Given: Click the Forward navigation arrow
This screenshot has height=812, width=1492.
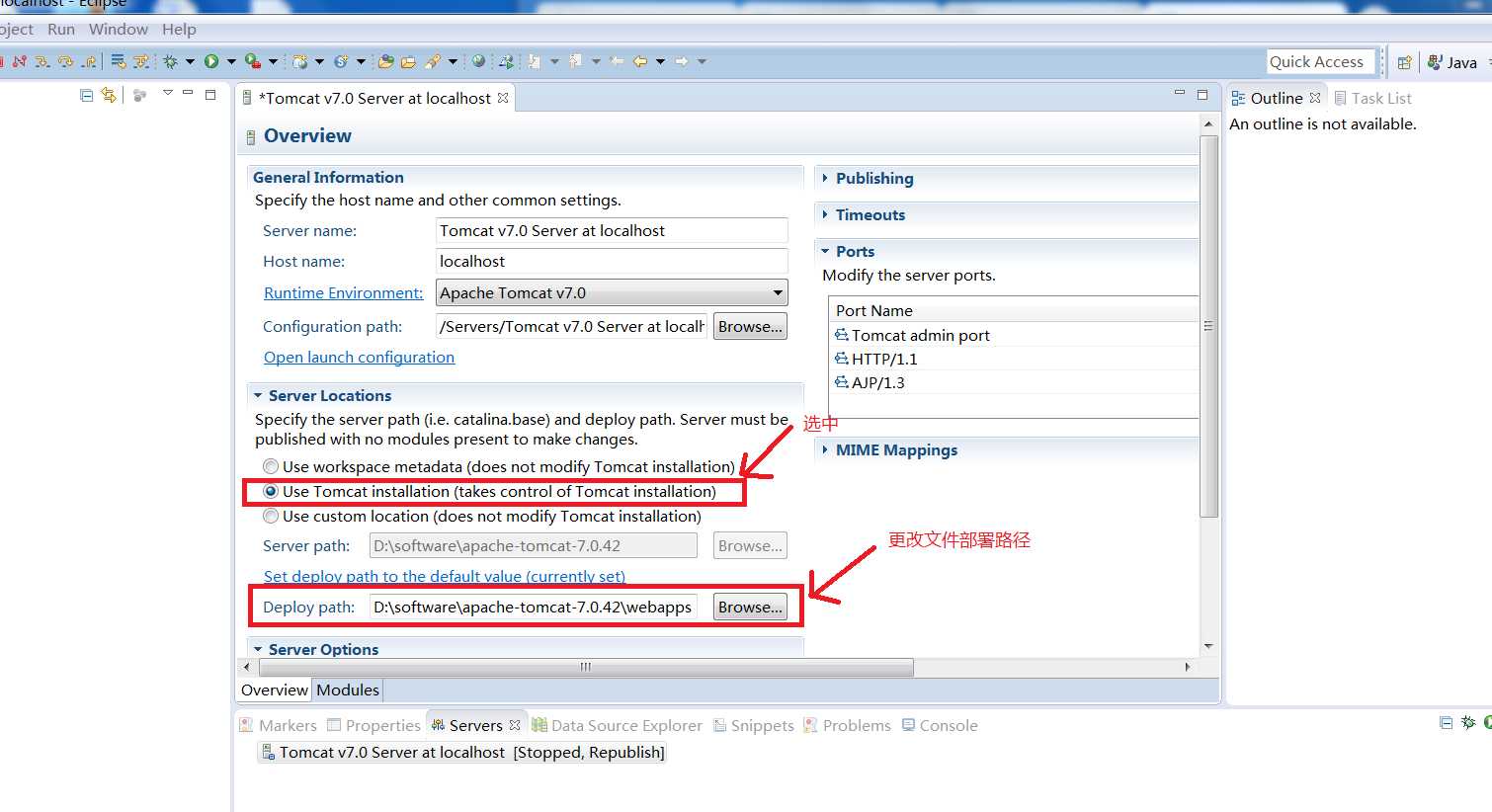Looking at the screenshot, I should click(x=682, y=61).
